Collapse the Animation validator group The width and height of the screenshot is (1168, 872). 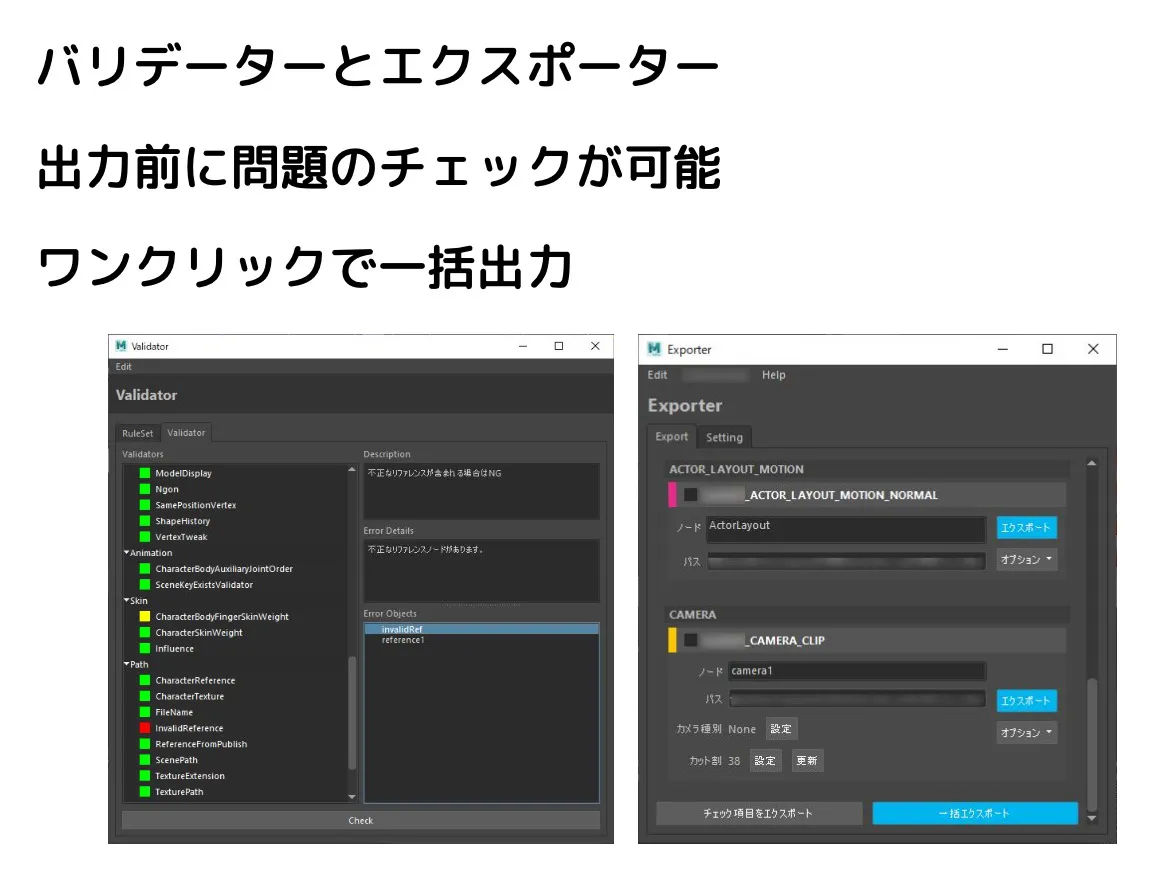point(129,552)
